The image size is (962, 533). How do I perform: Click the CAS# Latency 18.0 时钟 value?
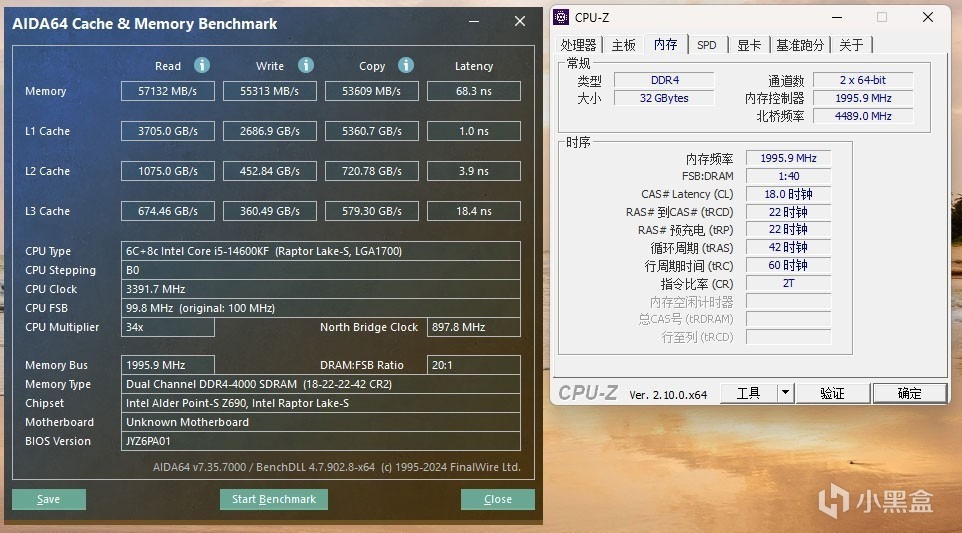788,194
